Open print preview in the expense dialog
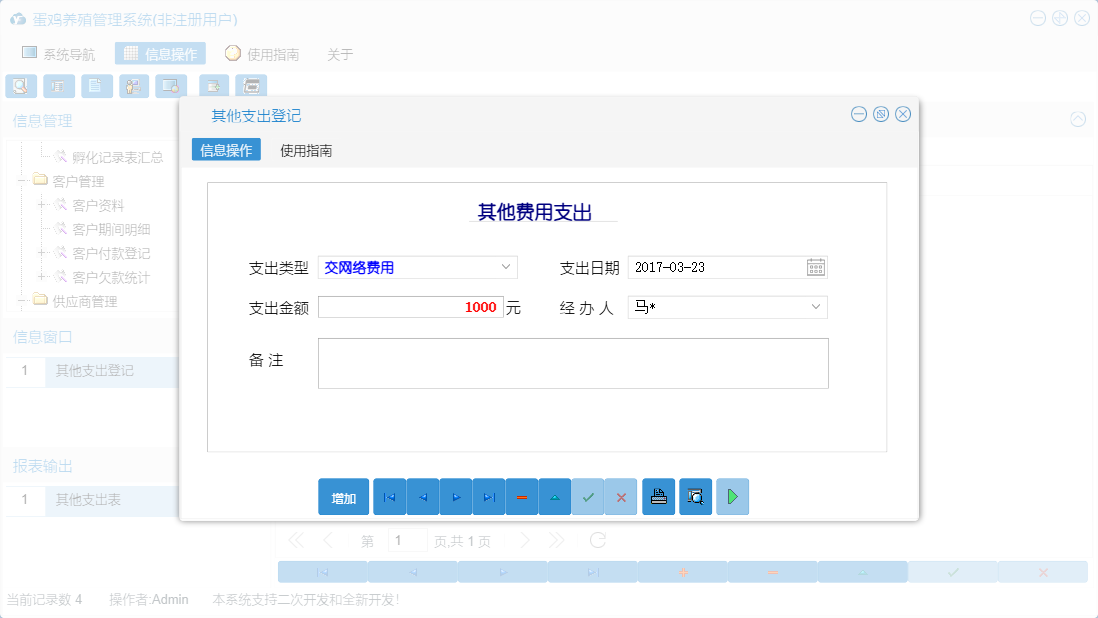Viewport: 1098px width, 618px height. pyautogui.click(x=695, y=497)
